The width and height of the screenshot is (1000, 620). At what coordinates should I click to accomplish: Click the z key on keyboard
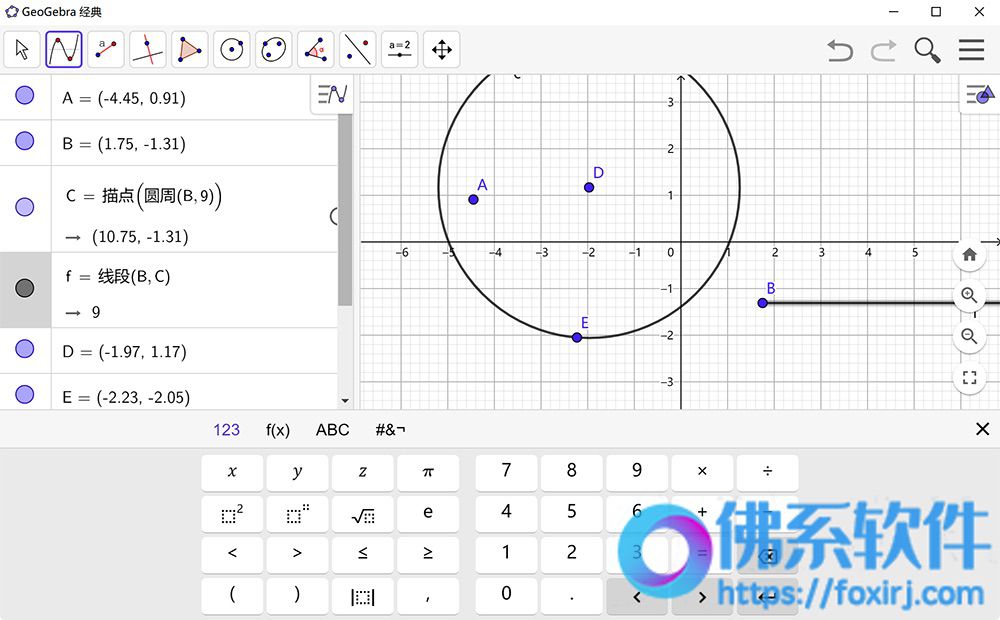(363, 472)
